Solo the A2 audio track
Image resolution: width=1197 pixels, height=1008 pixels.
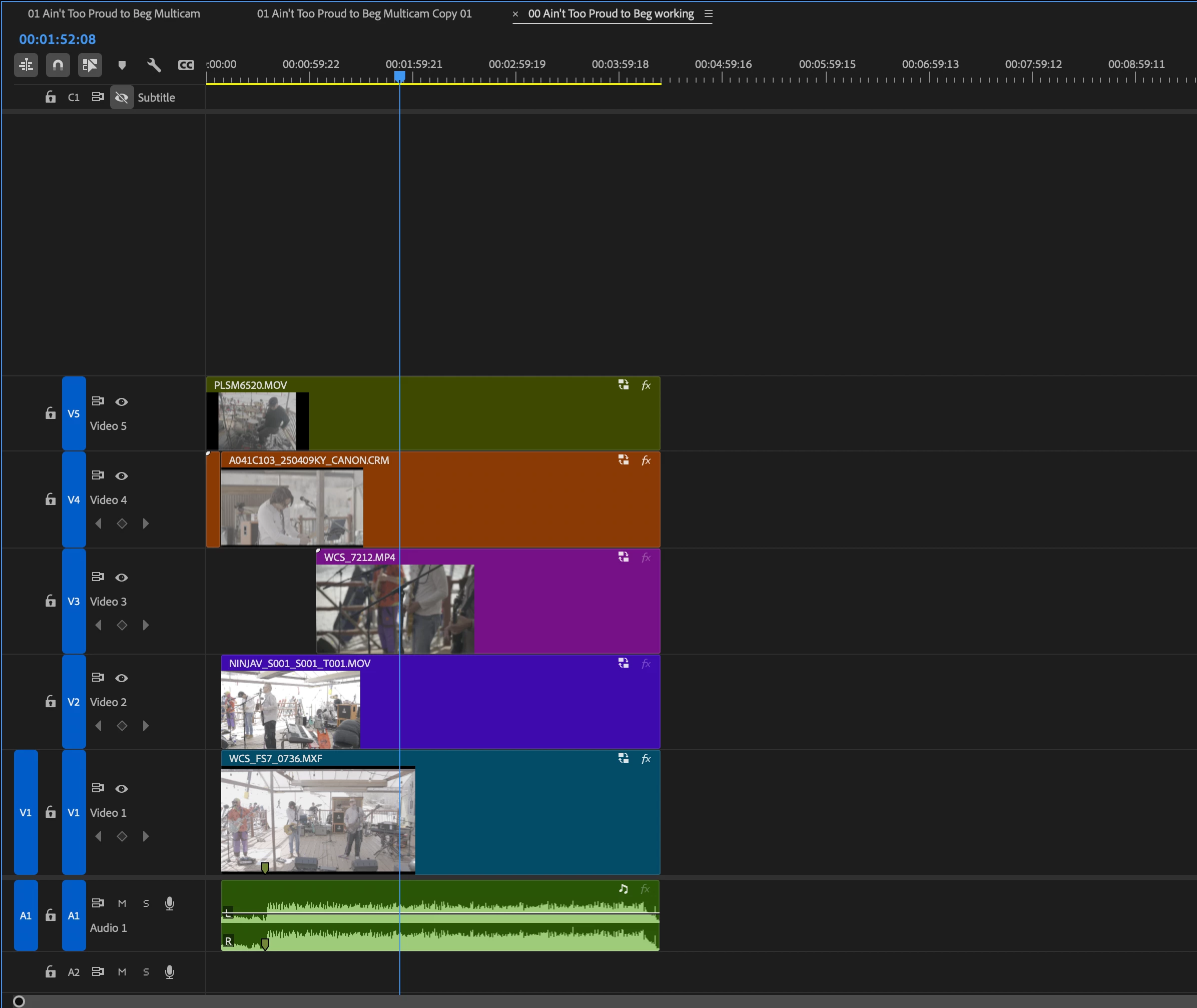pyautogui.click(x=146, y=972)
